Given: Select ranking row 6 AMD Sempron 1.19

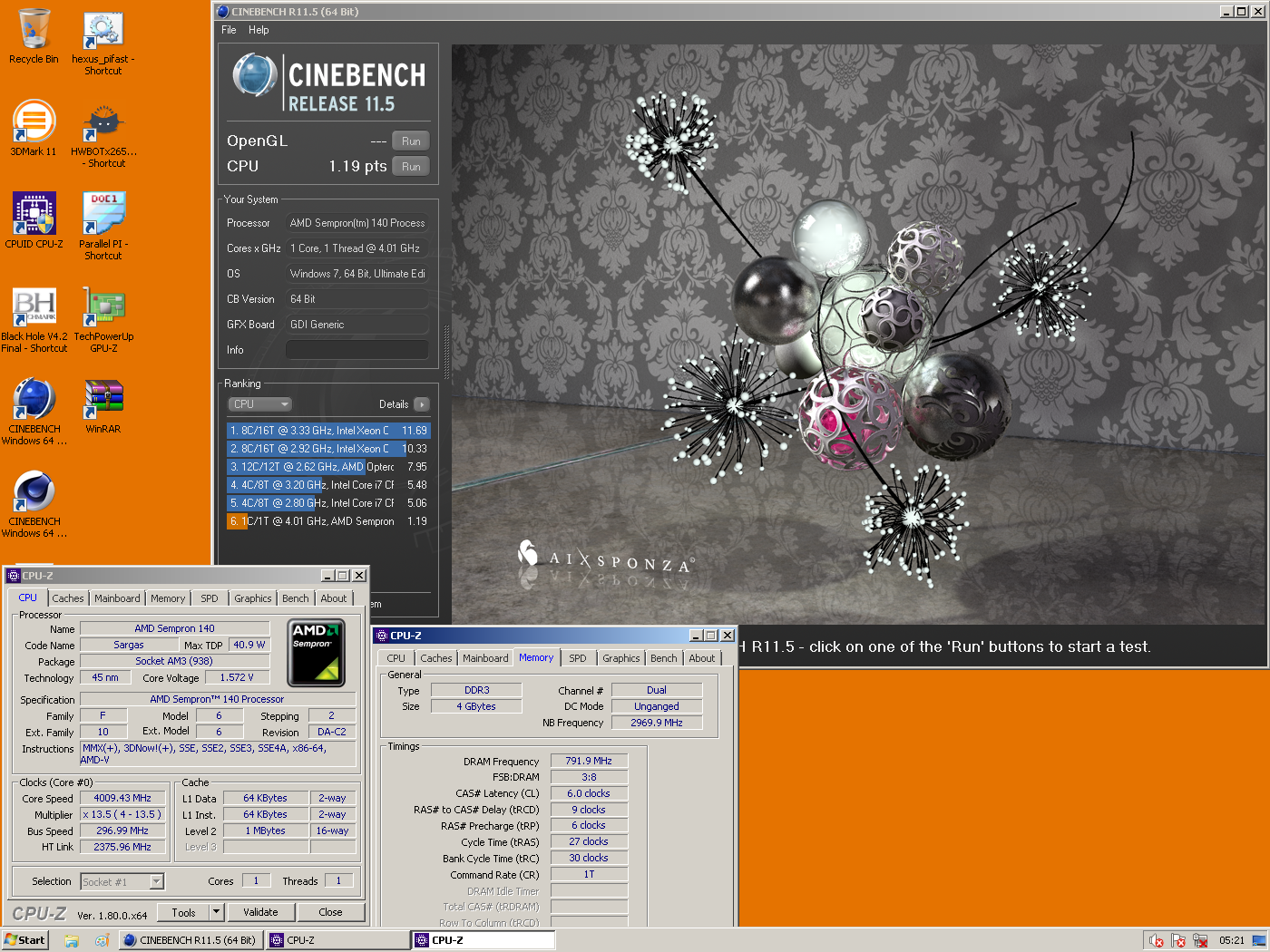Looking at the screenshot, I should pos(327,521).
